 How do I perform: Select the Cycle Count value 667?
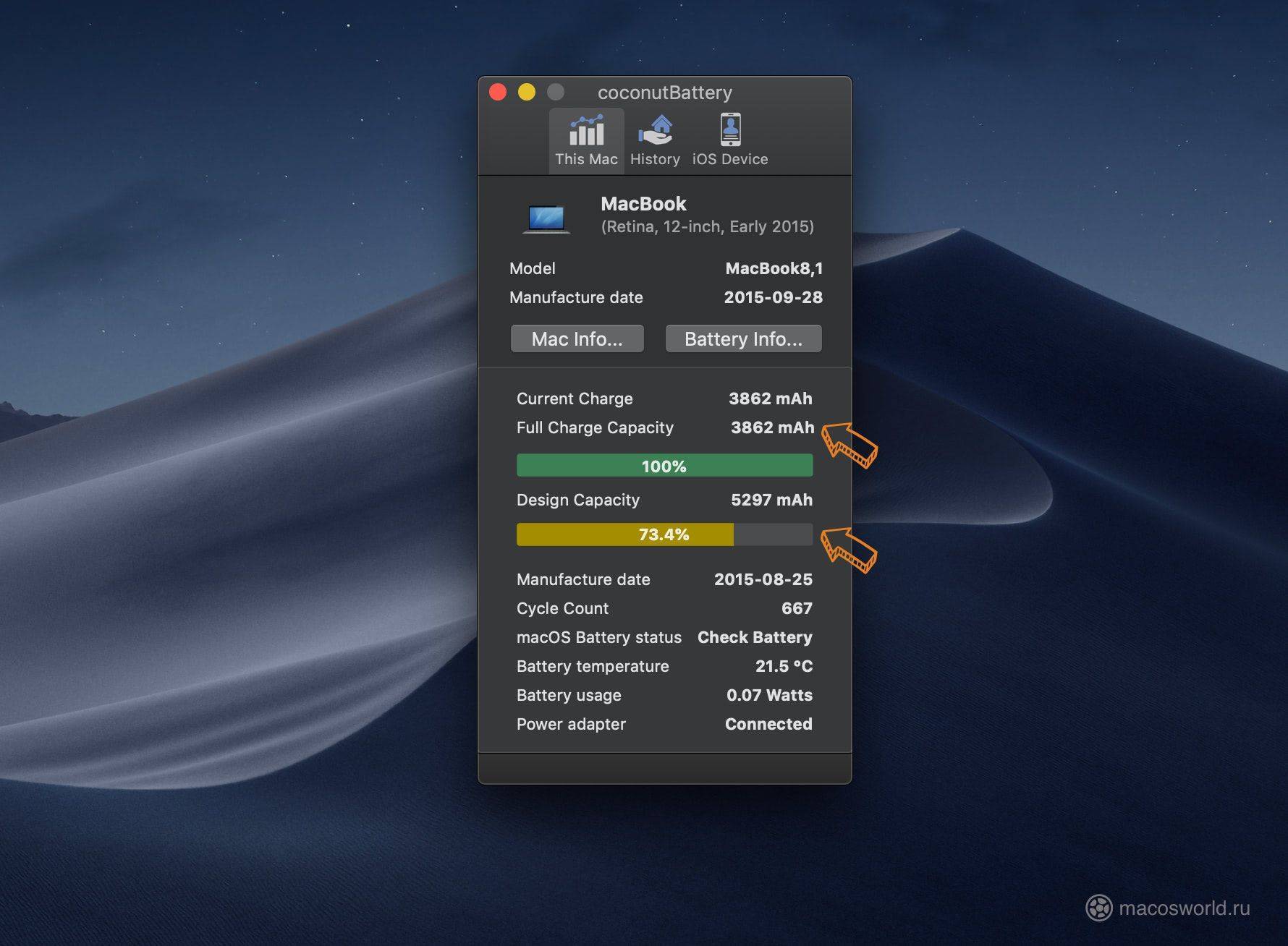[796, 608]
